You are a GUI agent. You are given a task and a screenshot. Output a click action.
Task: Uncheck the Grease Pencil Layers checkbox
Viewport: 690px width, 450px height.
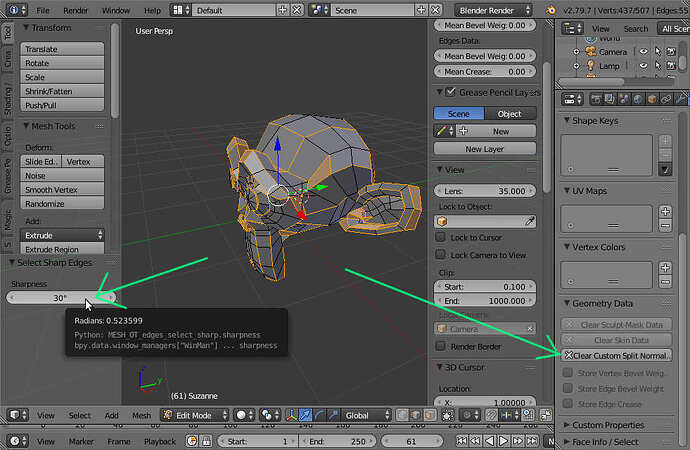click(x=450, y=92)
